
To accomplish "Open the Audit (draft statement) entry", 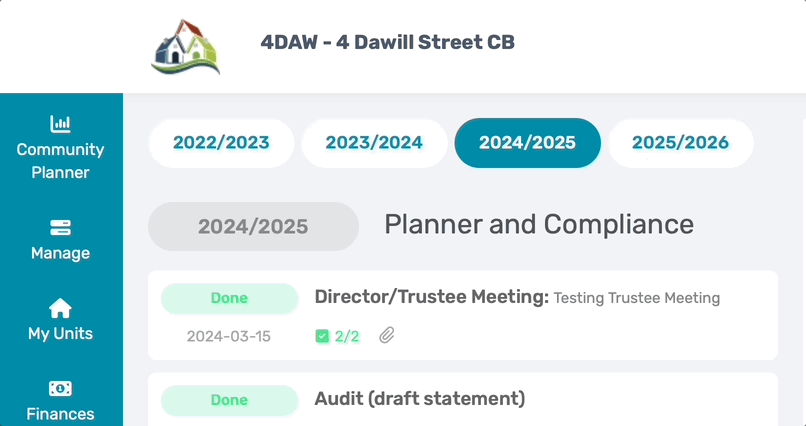I will pyautogui.click(x=463, y=399).
